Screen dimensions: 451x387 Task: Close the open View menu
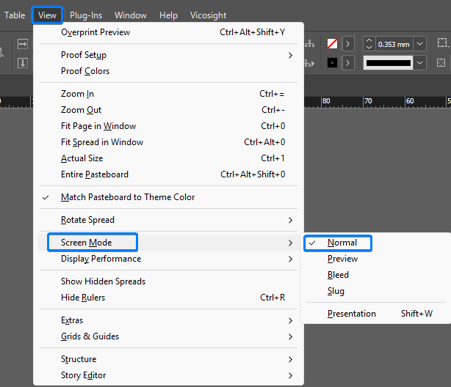click(x=47, y=15)
